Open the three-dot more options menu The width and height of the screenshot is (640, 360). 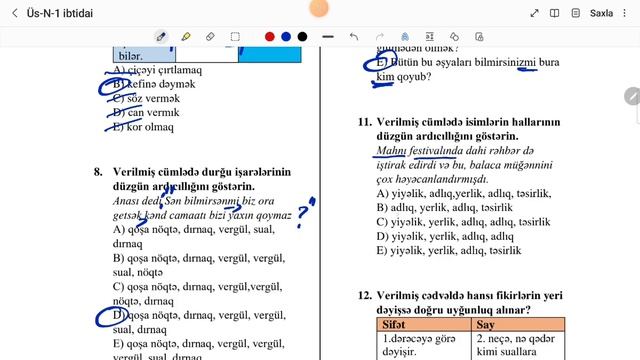coord(624,13)
